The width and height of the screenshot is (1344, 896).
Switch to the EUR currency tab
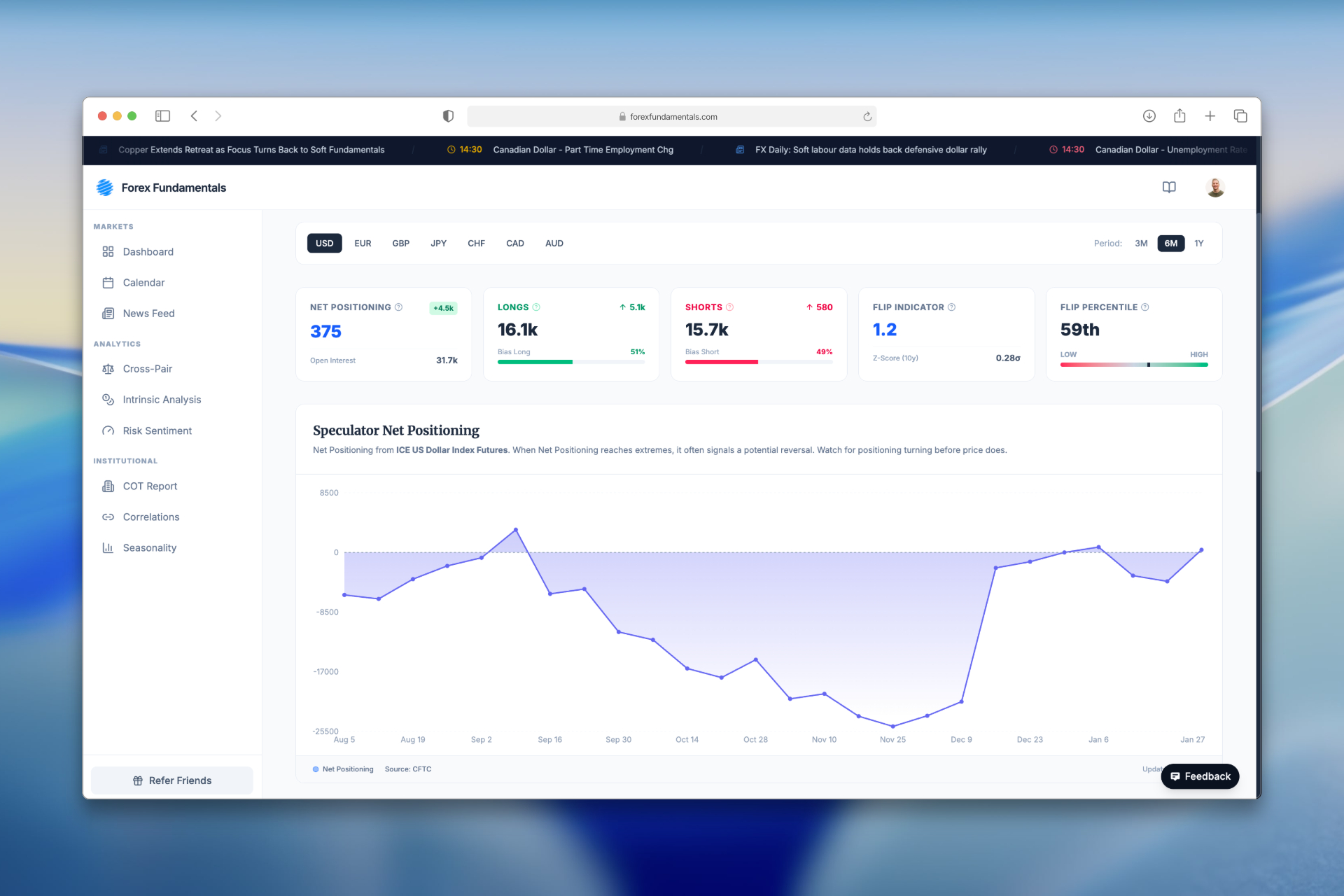pos(363,244)
